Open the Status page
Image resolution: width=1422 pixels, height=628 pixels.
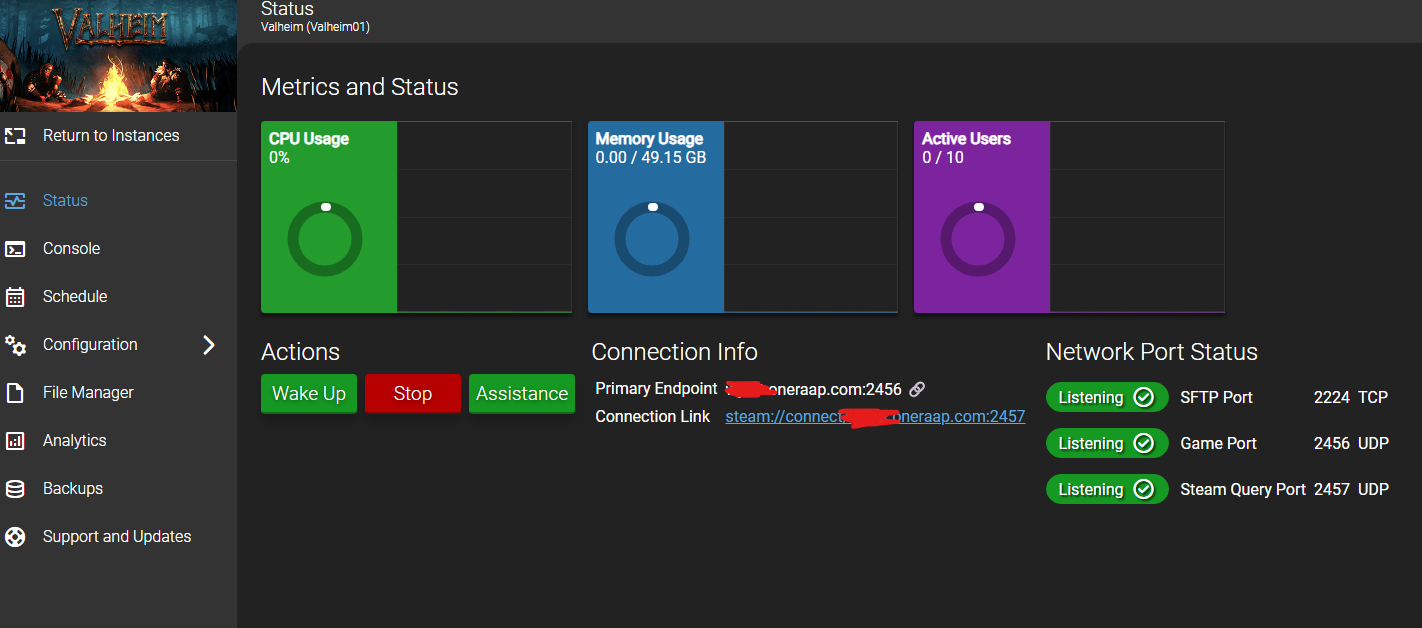coord(118,201)
